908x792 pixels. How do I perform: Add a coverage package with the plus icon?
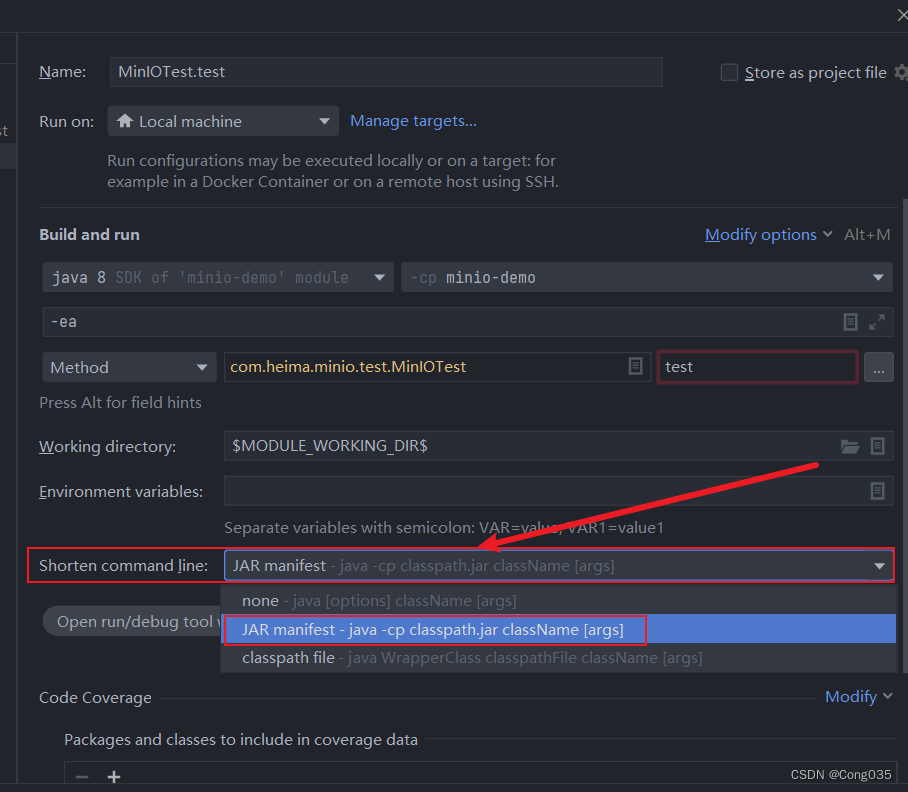coord(114,776)
